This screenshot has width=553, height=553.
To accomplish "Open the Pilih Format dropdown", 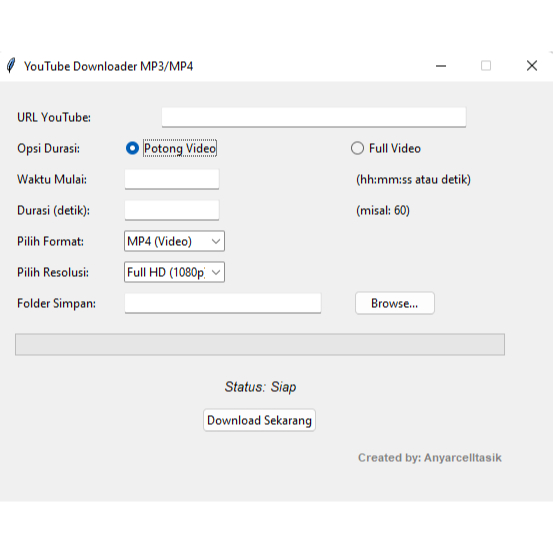I will pos(174,241).
